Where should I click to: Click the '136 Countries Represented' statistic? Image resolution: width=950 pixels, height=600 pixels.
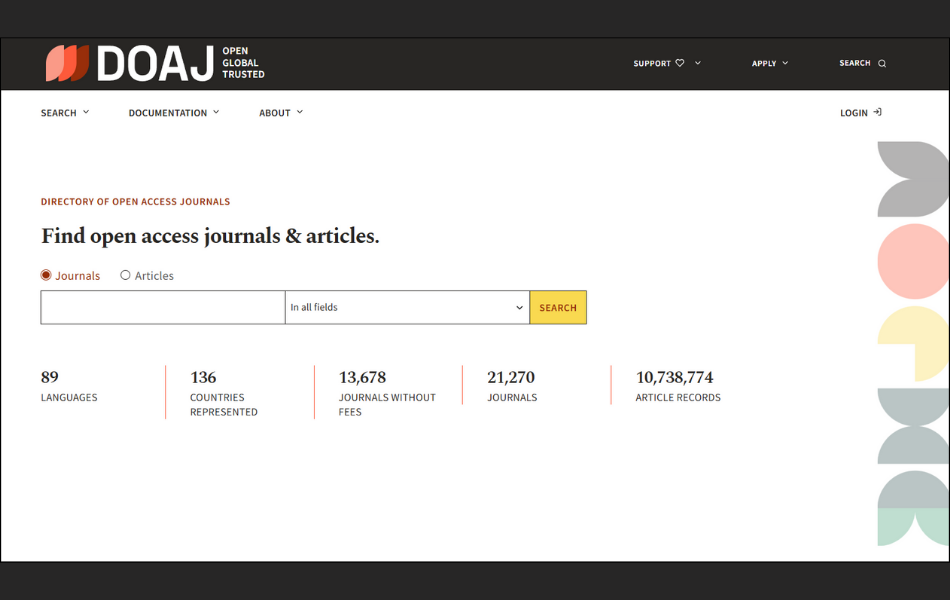[224, 393]
